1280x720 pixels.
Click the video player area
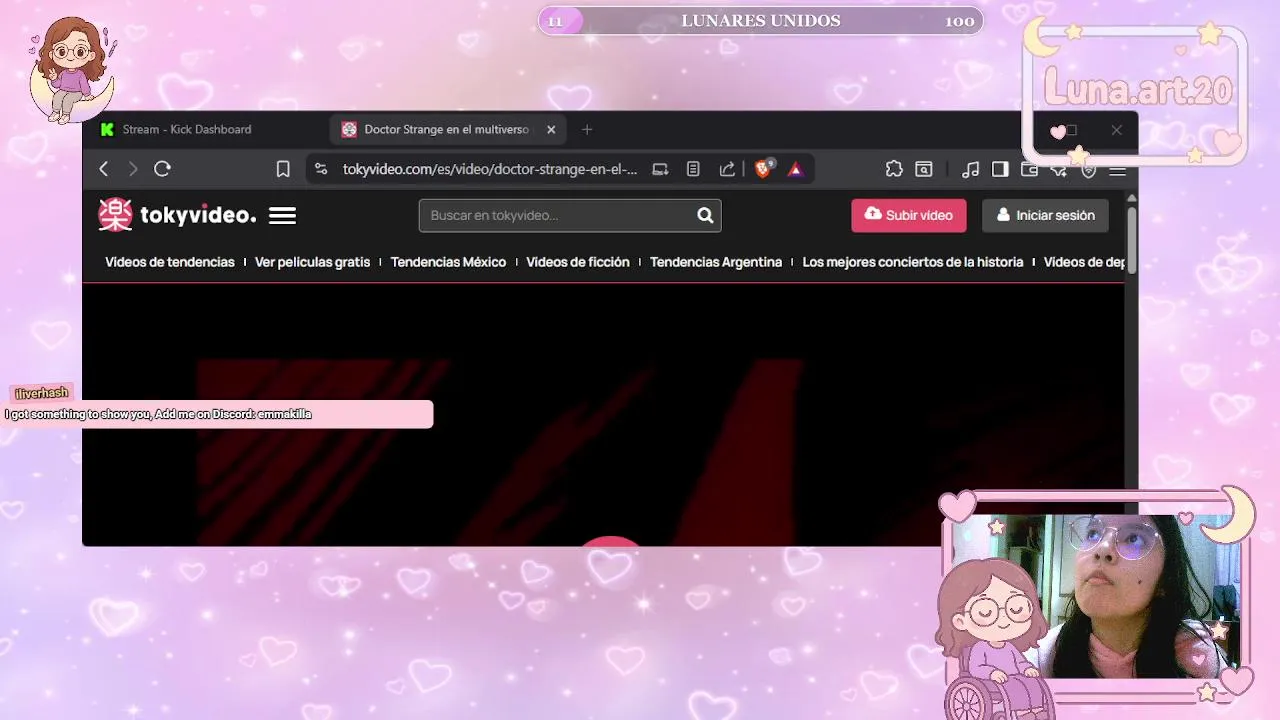[604, 415]
